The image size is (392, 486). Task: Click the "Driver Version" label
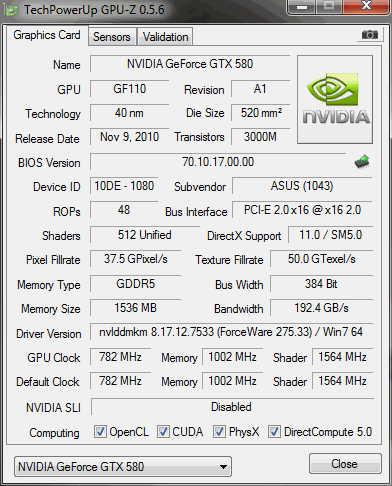point(49,334)
